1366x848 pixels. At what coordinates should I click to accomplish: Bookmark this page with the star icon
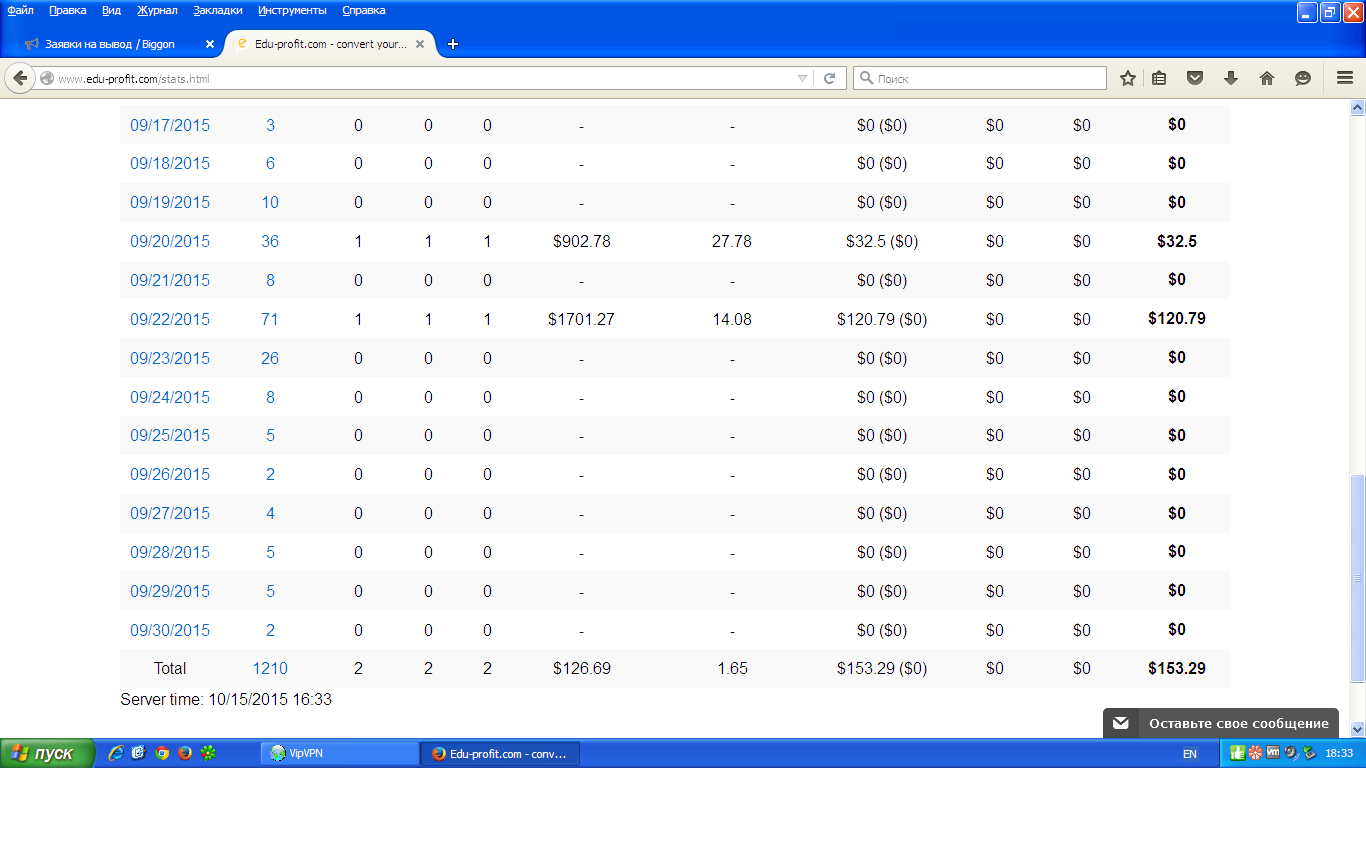point(1128,78)
